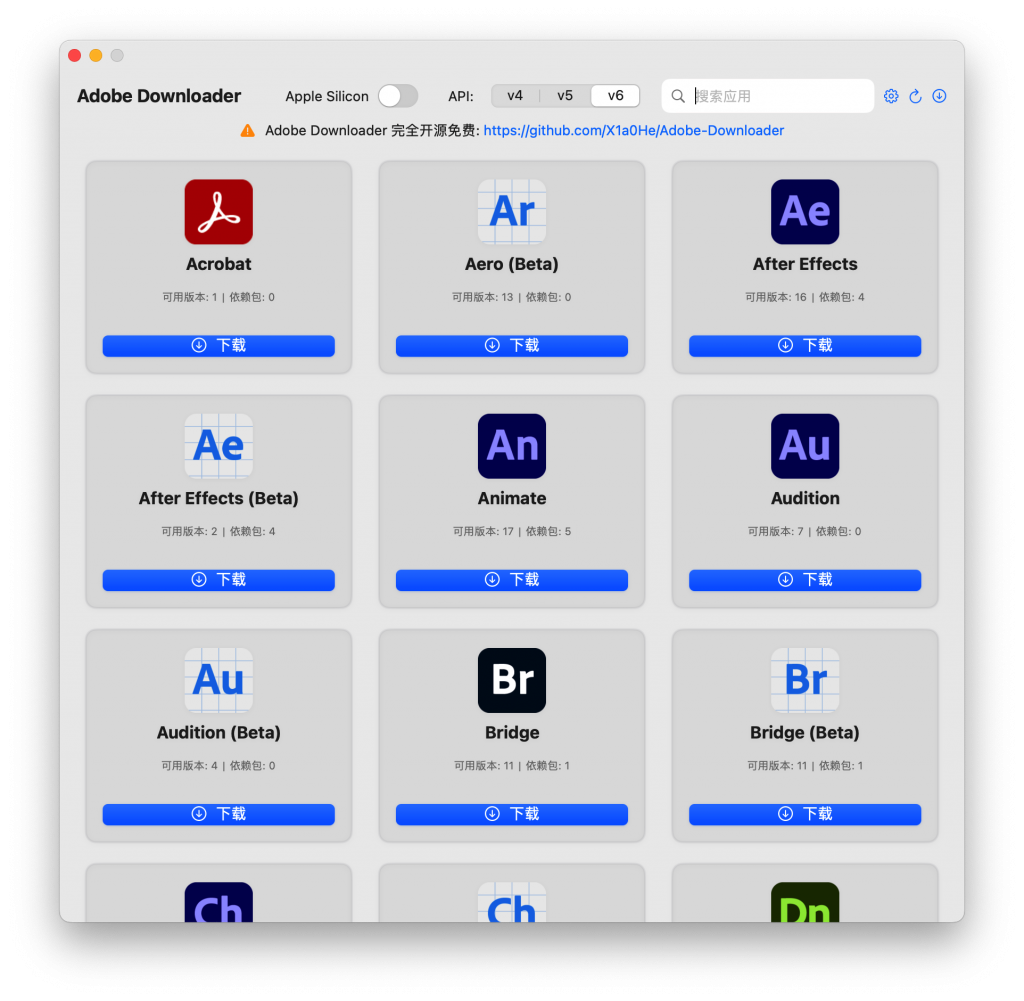Click '可用版本: 1 | 依赖包: 0' under Acrobat
This screenshot has height=1001, width=1024.
pos(218,297)
